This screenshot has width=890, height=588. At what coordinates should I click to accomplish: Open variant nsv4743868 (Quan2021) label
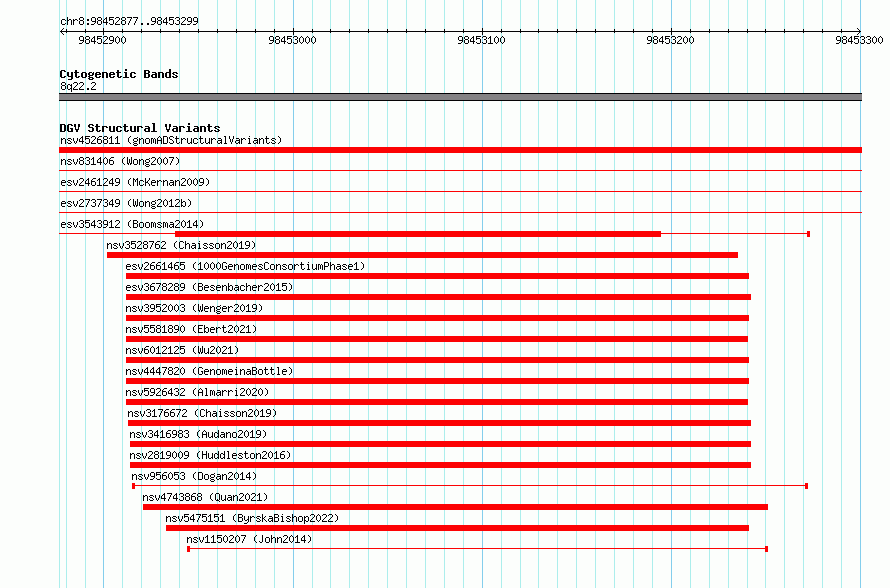(x=205, y=497)
